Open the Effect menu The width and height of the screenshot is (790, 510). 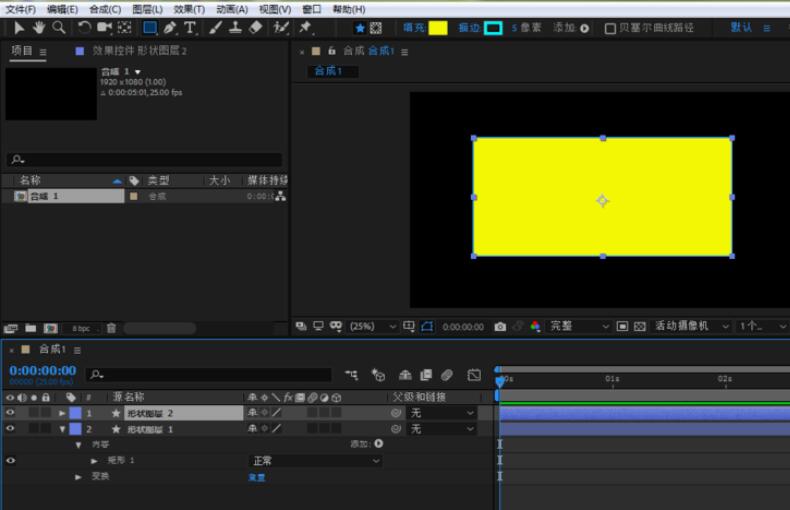tap(189, 9)
